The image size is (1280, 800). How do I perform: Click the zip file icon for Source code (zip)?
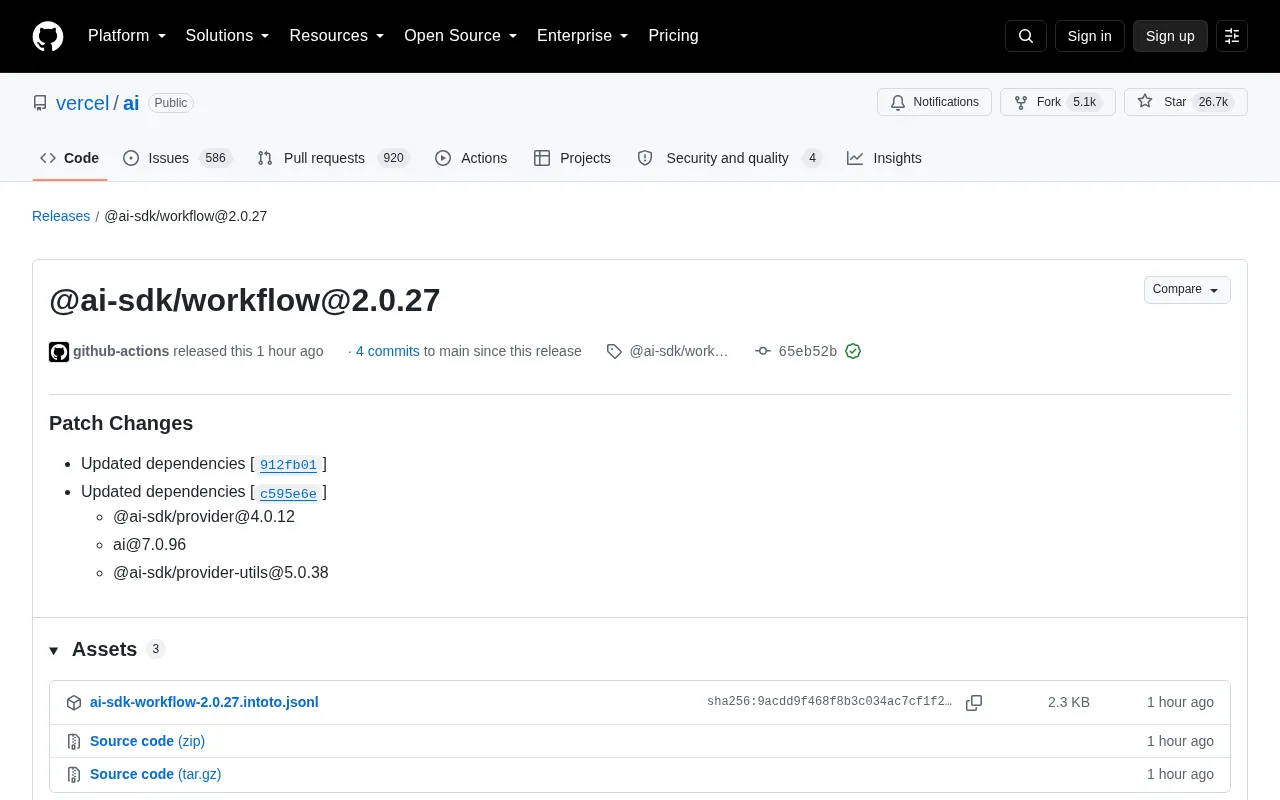(74, 742)
